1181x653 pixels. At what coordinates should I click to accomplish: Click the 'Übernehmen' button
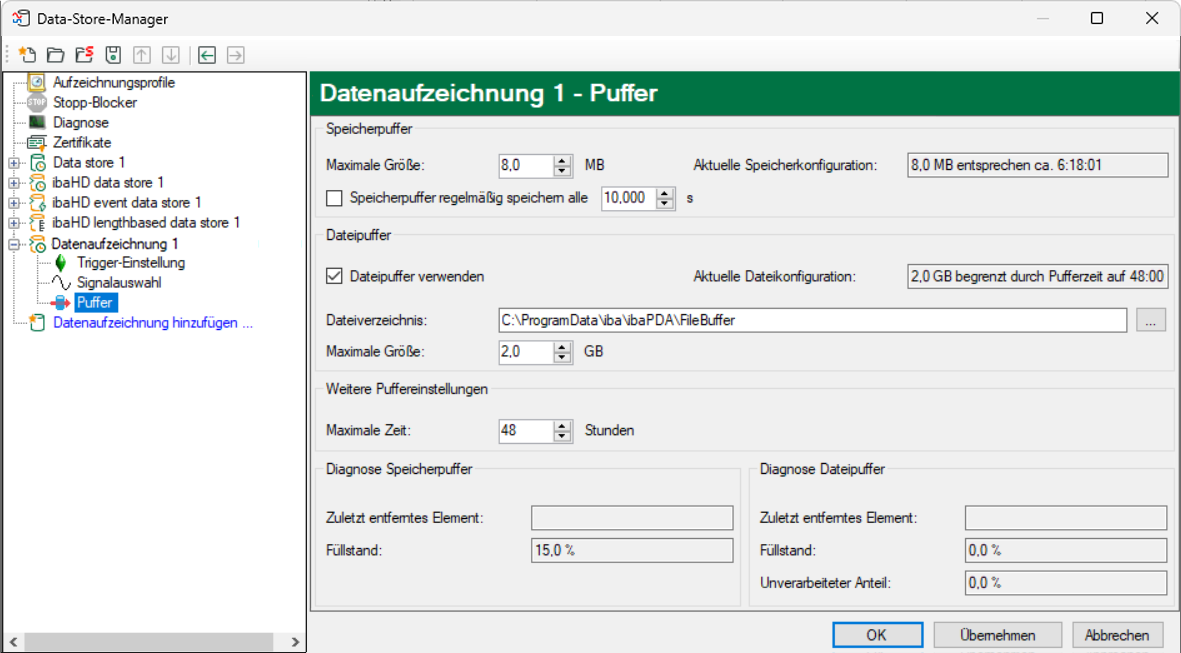(x=997, y=635)
